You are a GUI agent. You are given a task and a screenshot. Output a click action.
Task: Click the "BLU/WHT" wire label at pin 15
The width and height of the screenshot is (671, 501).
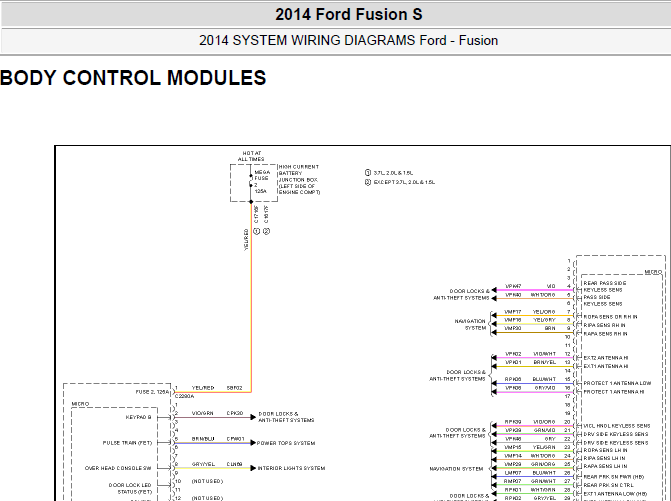(x=544, y=379)
